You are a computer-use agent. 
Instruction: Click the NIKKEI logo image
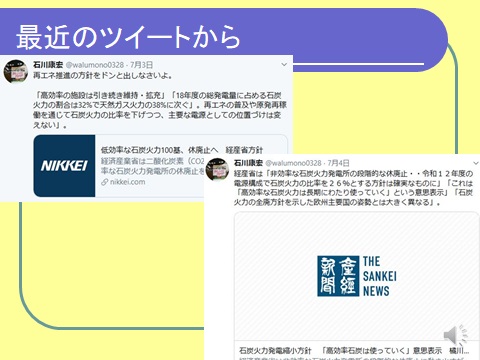pyautogui.click(x=64, y=166)
